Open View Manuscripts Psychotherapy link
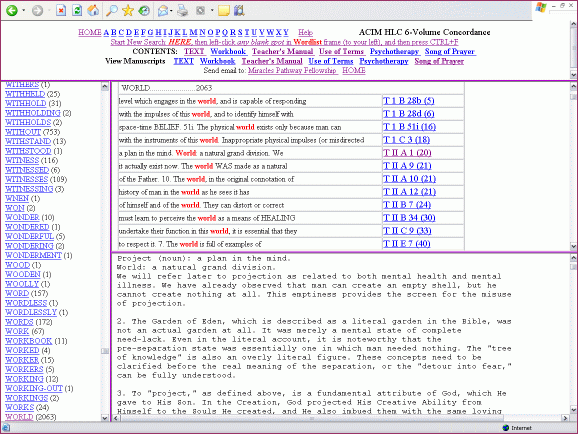Screen dimensions: 578x434 coord(384,61)
